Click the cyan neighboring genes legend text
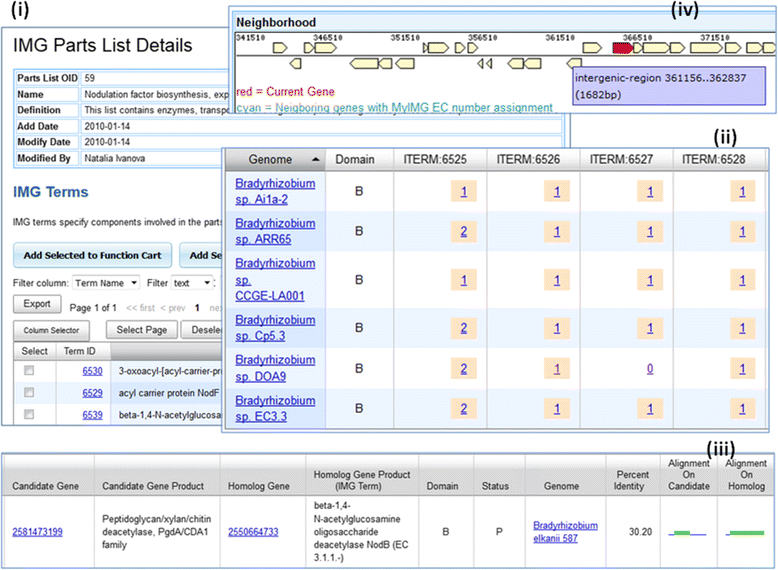This screenshot has height=570, width=778. click(394, 108)
